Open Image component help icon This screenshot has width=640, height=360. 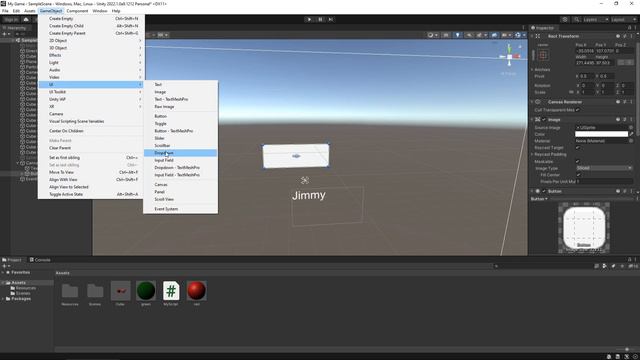click(618, 120)
